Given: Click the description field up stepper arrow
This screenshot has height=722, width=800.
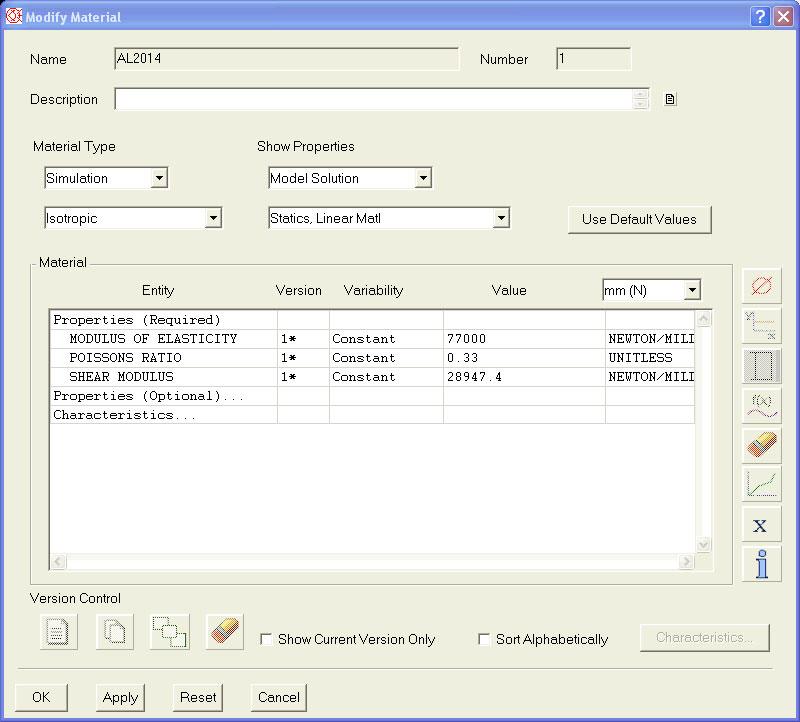Looking at the screenshot, I should [x=640, y=94].
